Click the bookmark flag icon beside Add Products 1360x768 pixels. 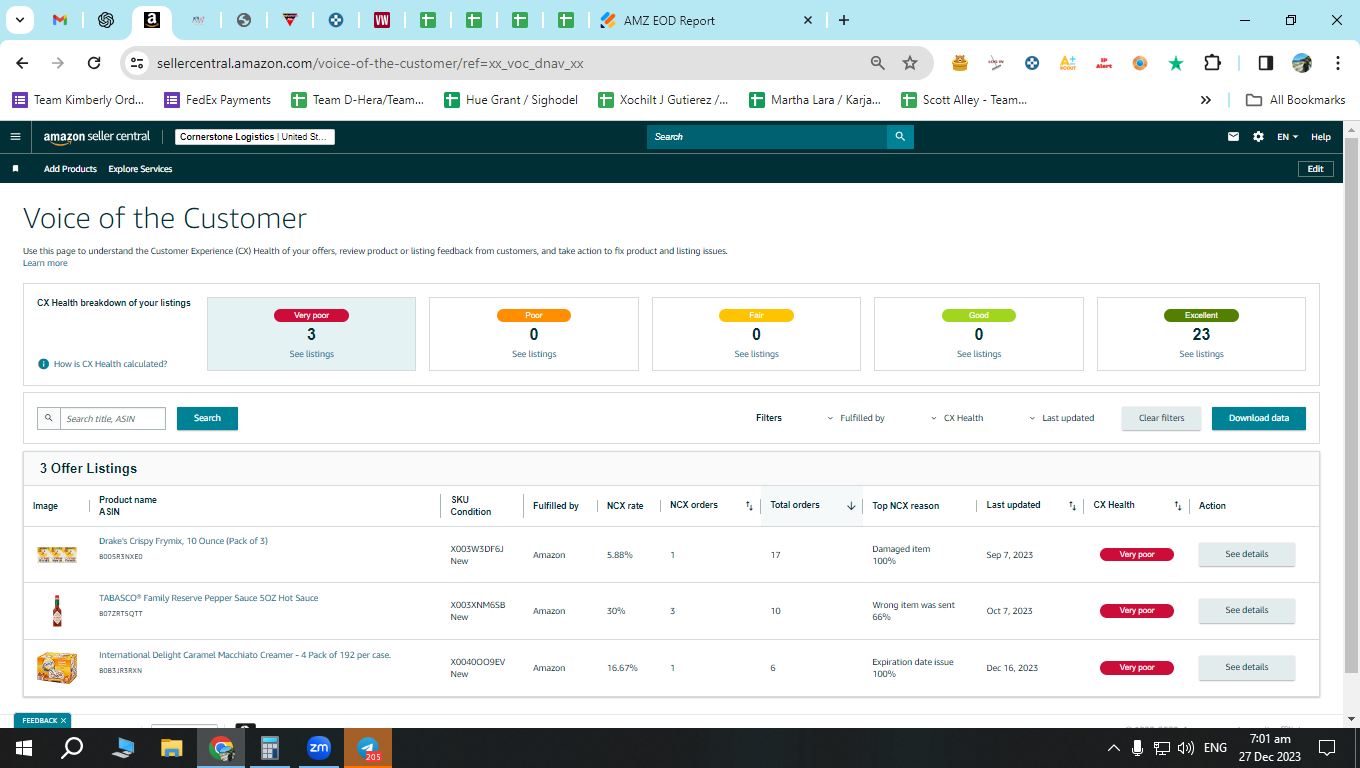[15, 169]
